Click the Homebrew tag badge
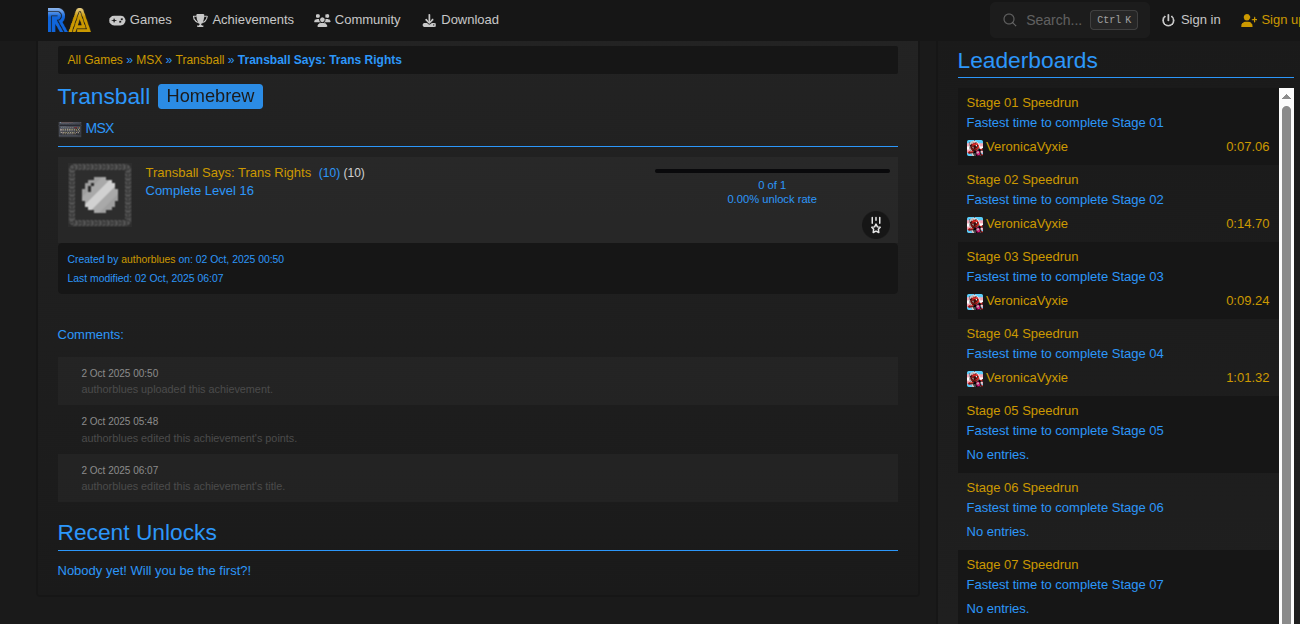This screenshot has width=1300, height=624. pos(210,96)
